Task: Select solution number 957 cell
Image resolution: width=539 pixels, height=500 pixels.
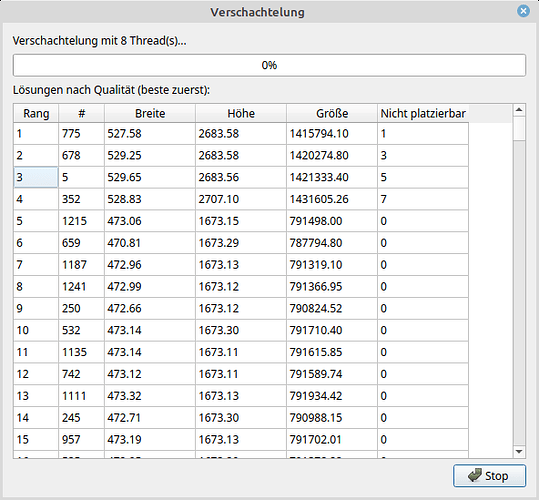Action: pyautogui.click(x=81, y=440)
